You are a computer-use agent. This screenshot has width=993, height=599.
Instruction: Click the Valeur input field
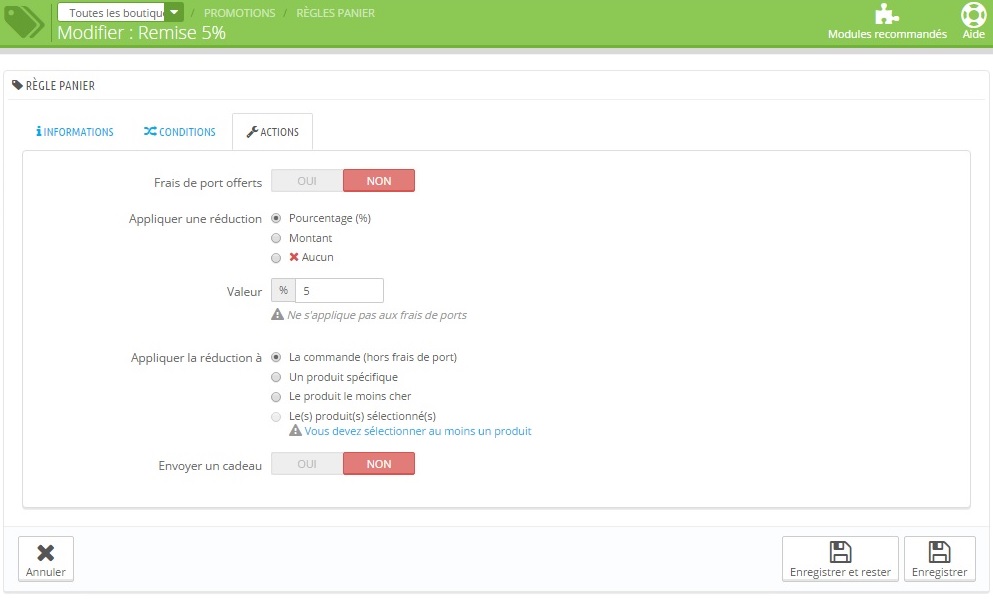click(x=339, y=290)
